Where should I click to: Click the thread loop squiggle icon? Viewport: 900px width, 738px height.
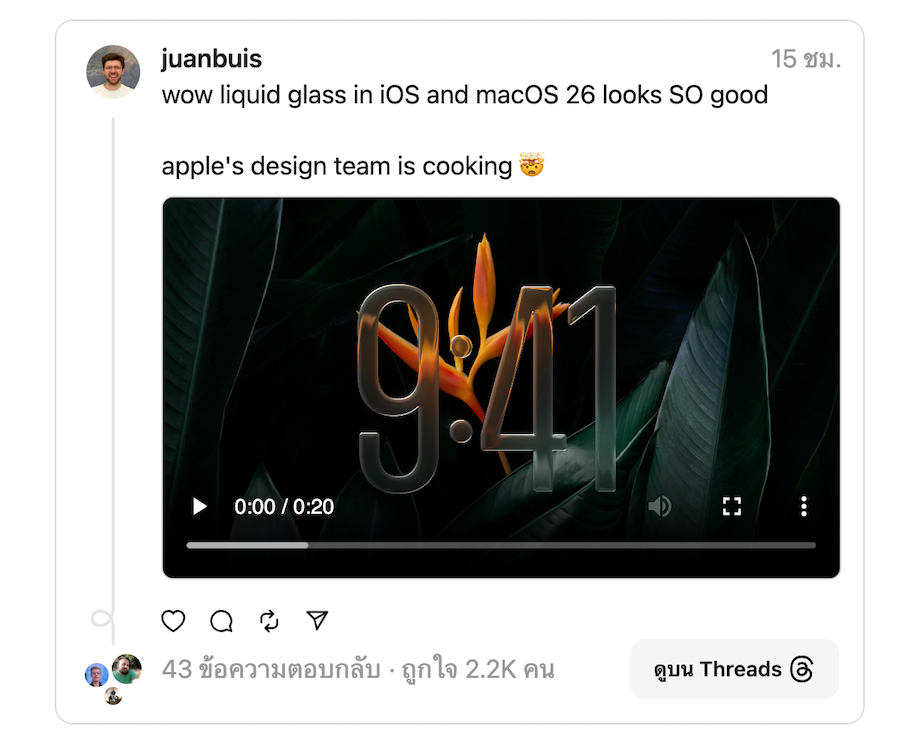tap(103, 619)
